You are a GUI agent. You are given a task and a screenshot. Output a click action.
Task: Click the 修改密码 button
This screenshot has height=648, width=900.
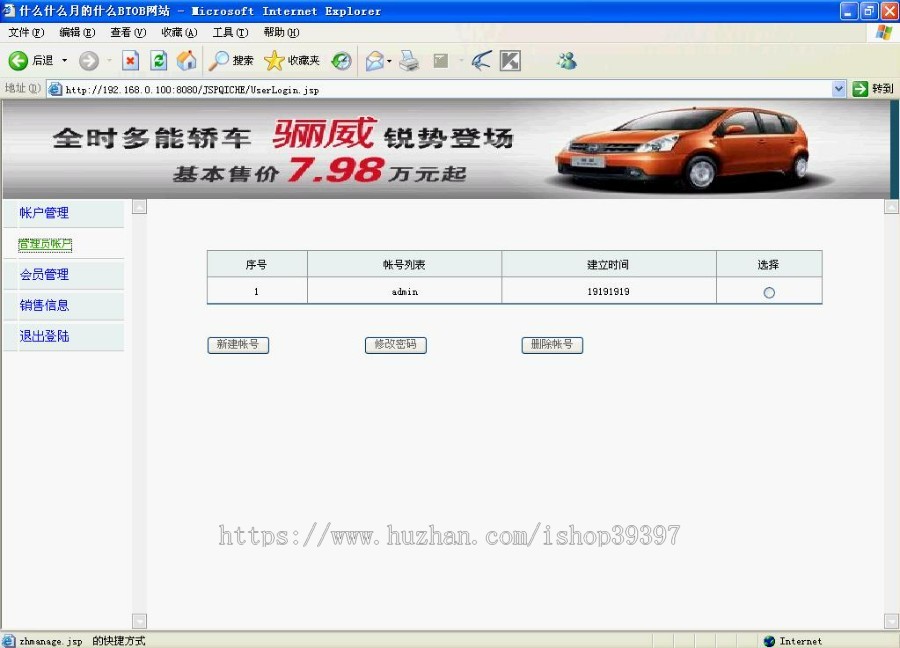pyautogui.click(x=395, y=345)
